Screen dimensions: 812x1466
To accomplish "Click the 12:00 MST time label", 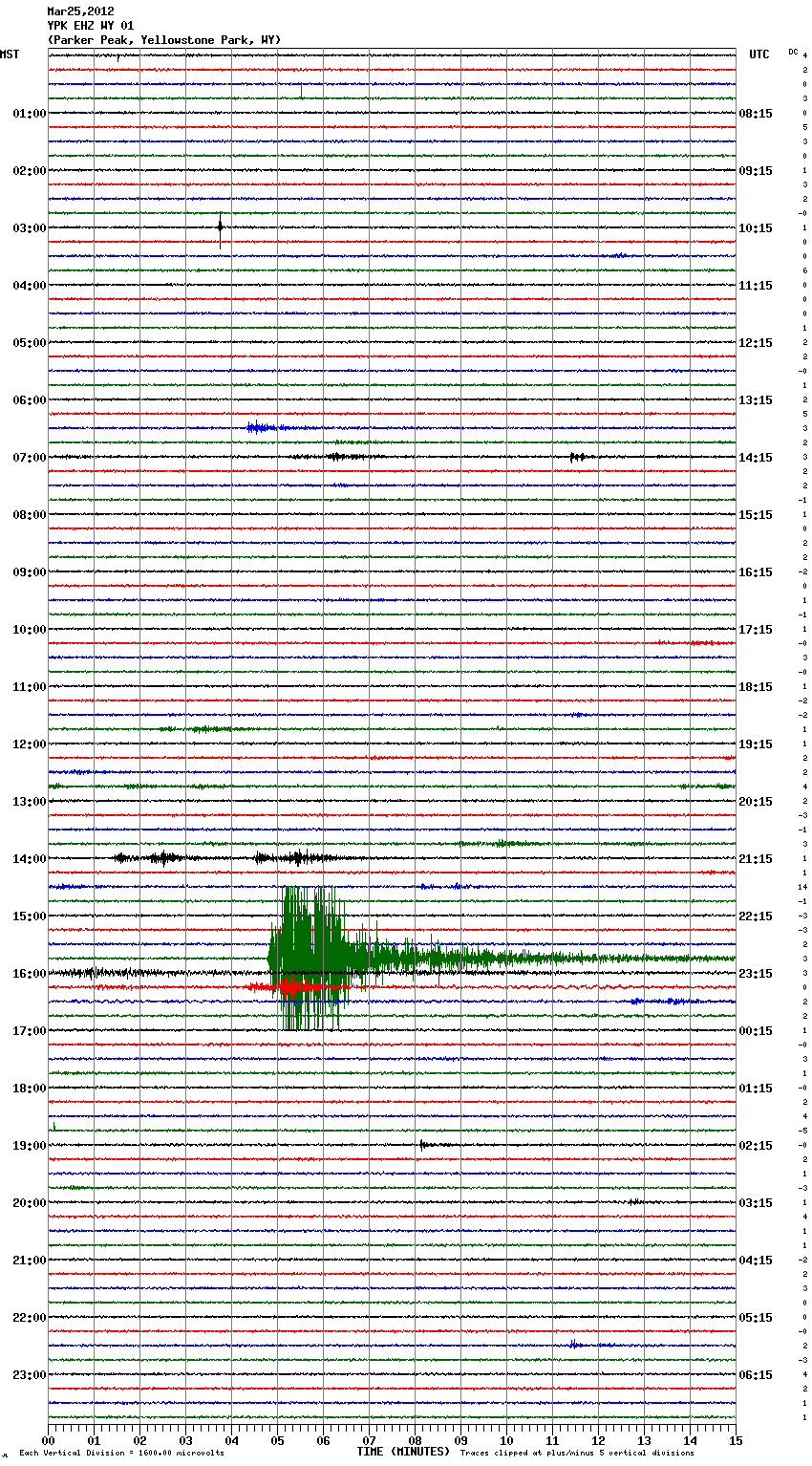I will click(x=30, y=744).
